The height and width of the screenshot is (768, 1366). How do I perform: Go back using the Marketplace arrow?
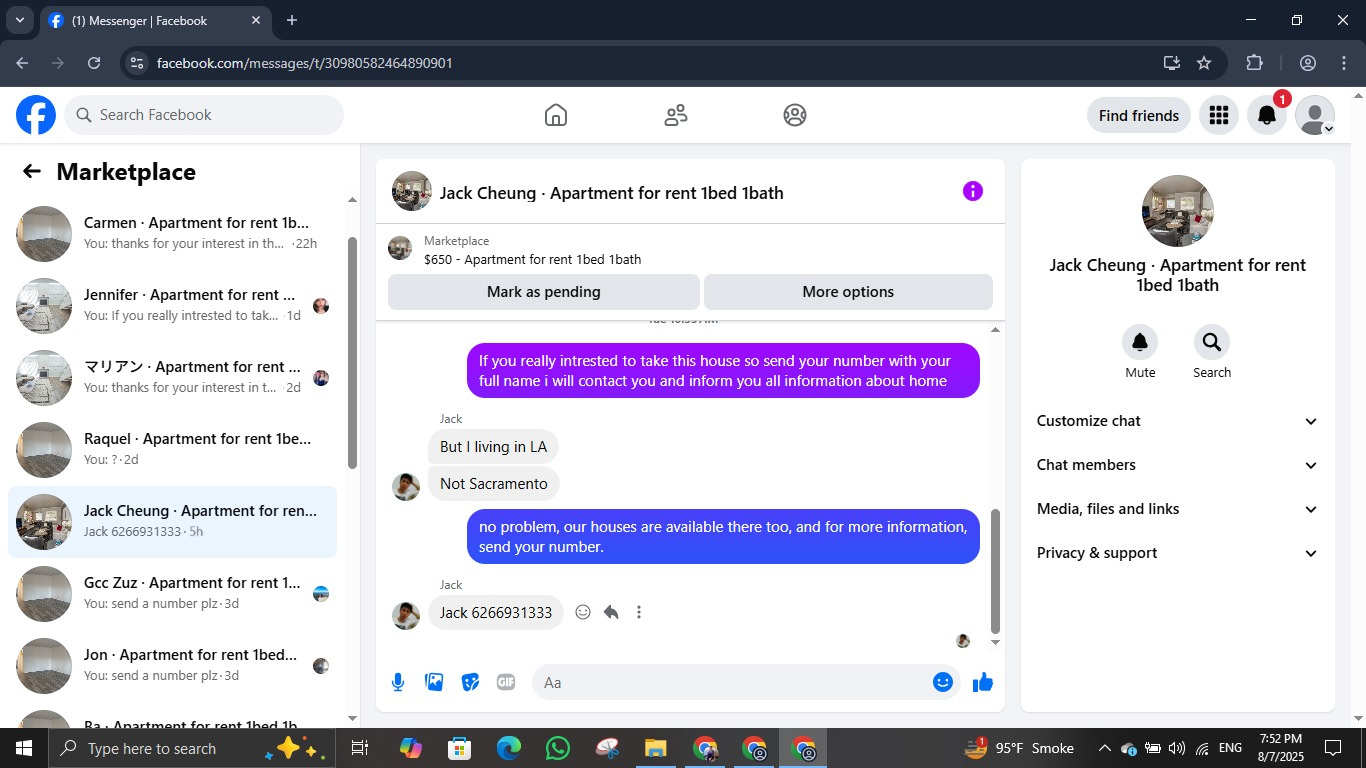point(32,171)
